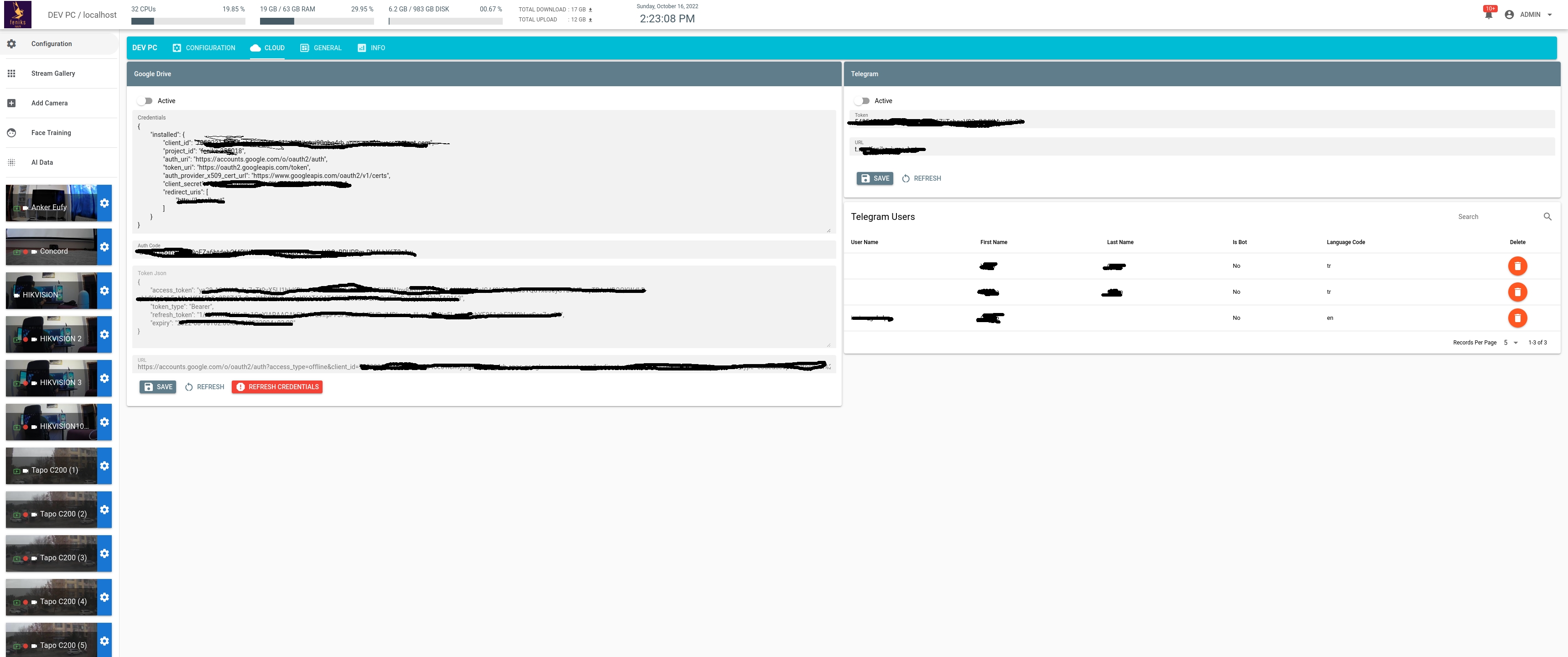Open settings gear for Tapo C200 (1)

tap(104, 466)
